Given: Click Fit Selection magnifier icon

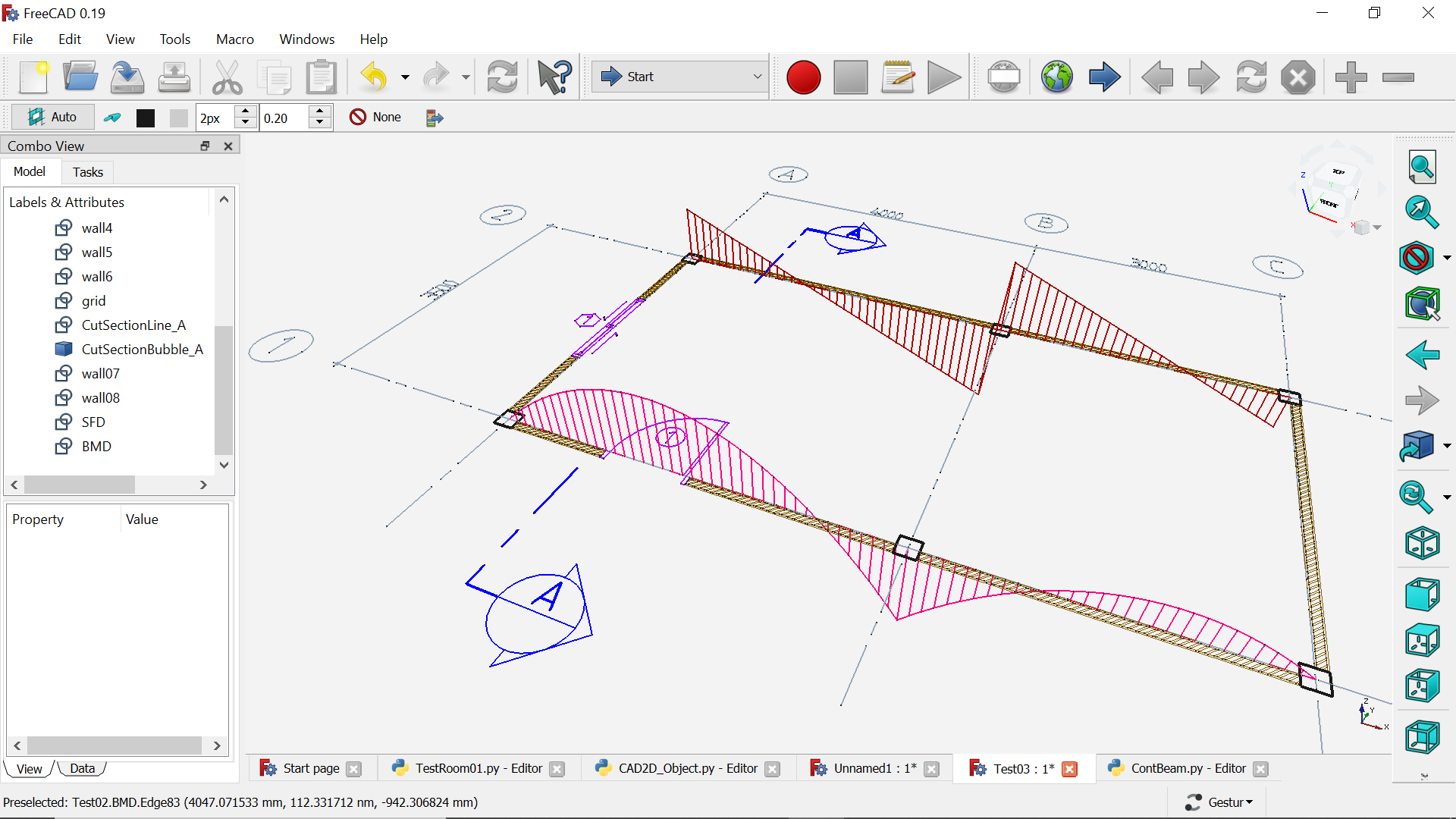Looking at the screenshot, I should tap(1422, 212).
